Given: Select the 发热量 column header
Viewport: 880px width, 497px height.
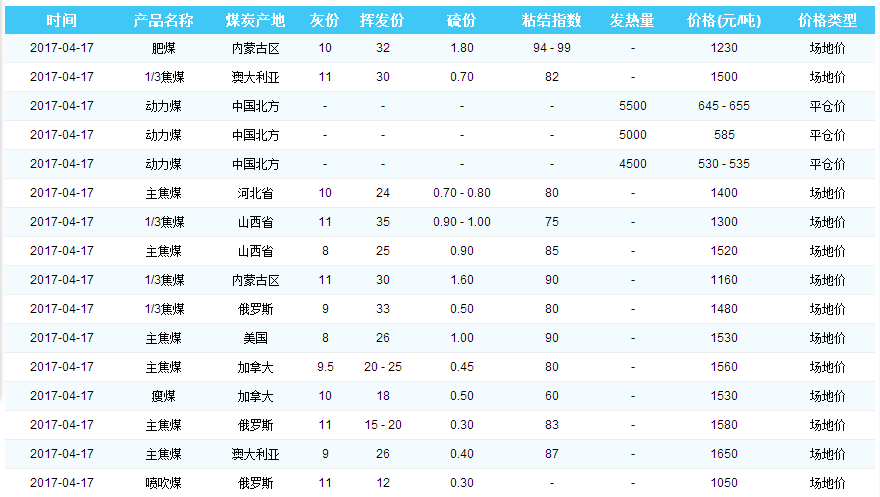Looking at the screenshot, I should click(x=632, y=21).
